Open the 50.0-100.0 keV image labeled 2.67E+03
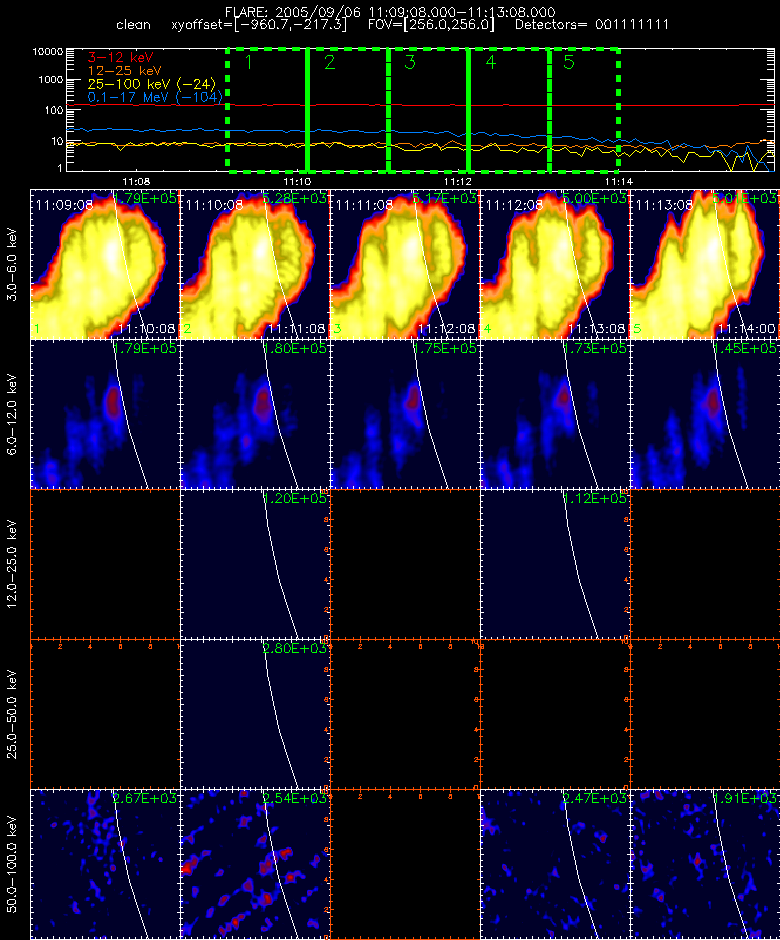Viewport: 780px width, 940px height. [x=105, y=864]
